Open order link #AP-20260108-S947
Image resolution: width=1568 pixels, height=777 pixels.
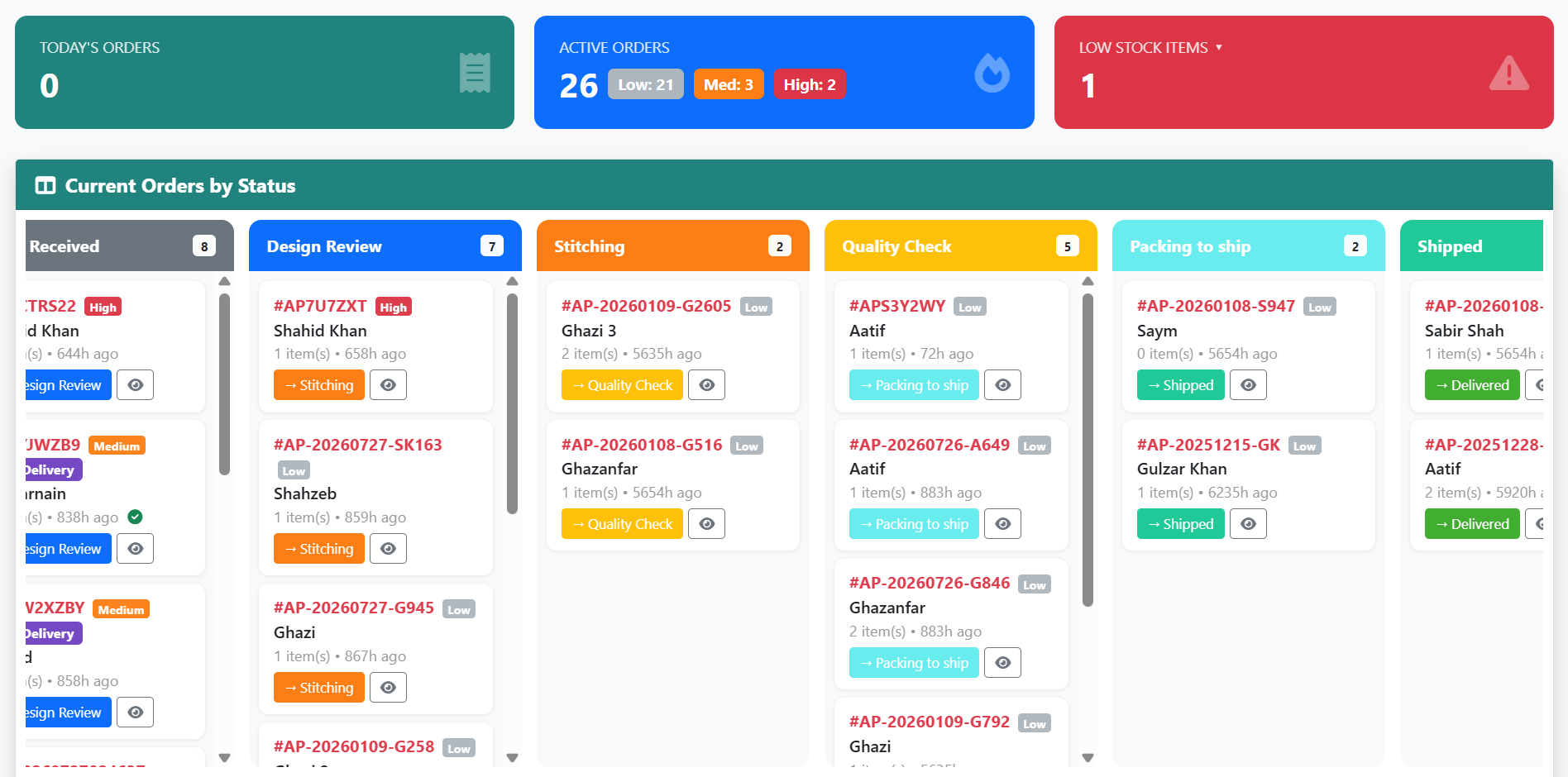point(1216,306)
